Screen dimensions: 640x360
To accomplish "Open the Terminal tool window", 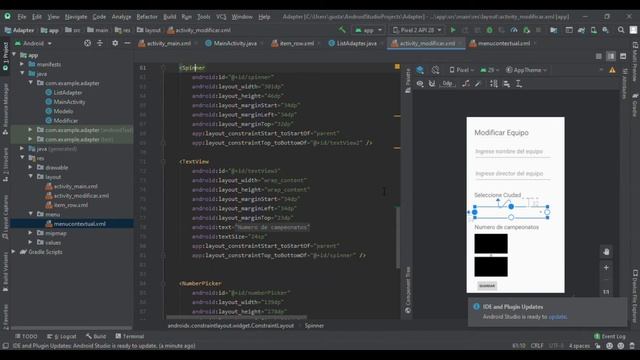I will (x=130, y=336).
